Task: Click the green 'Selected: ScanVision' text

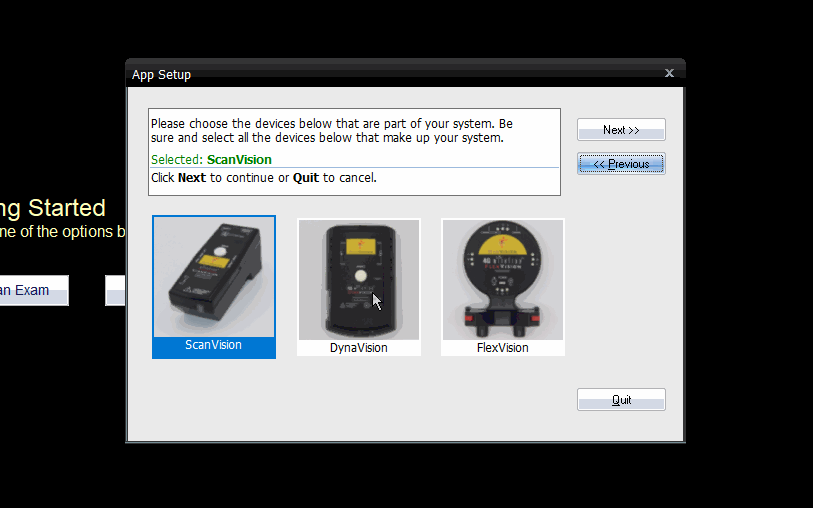Action: coord(212,160)
